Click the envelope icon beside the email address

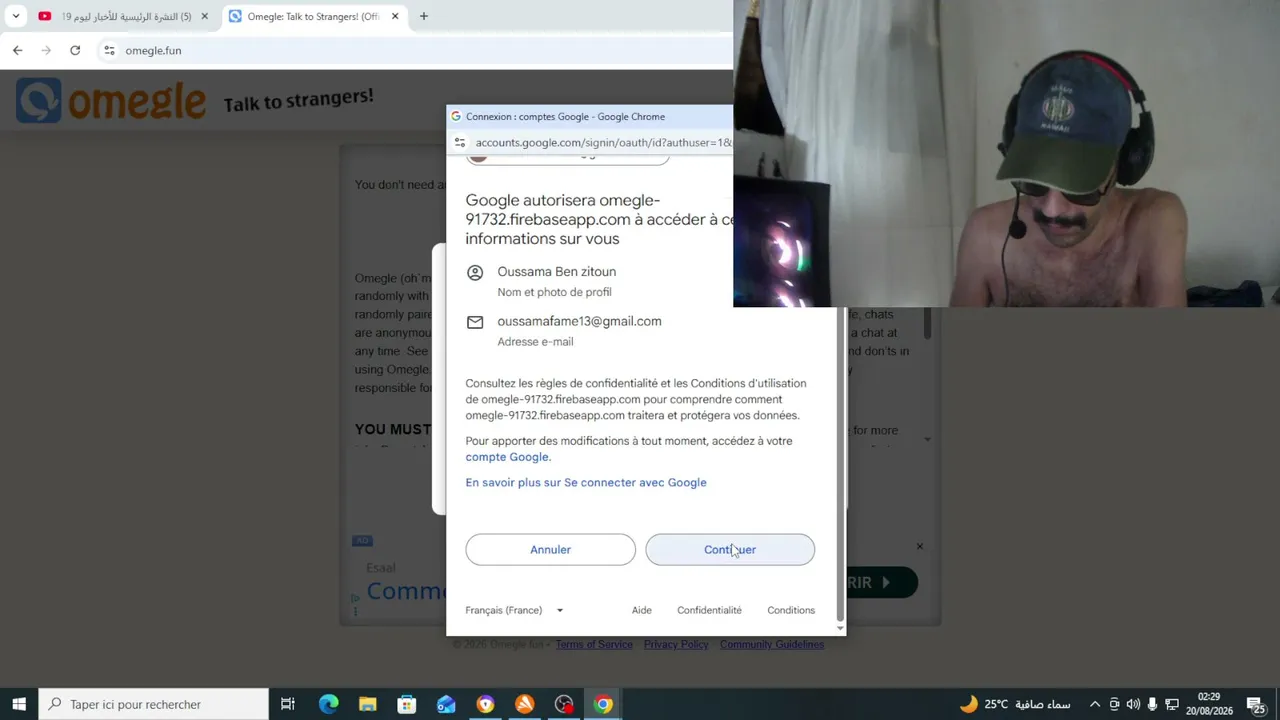pyautogui.click(x=475, y=322)
